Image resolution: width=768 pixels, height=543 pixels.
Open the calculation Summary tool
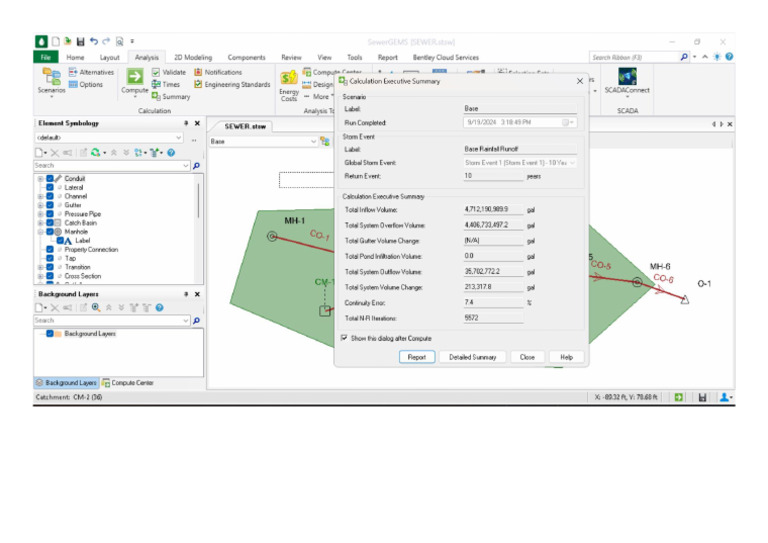[171, 96]
